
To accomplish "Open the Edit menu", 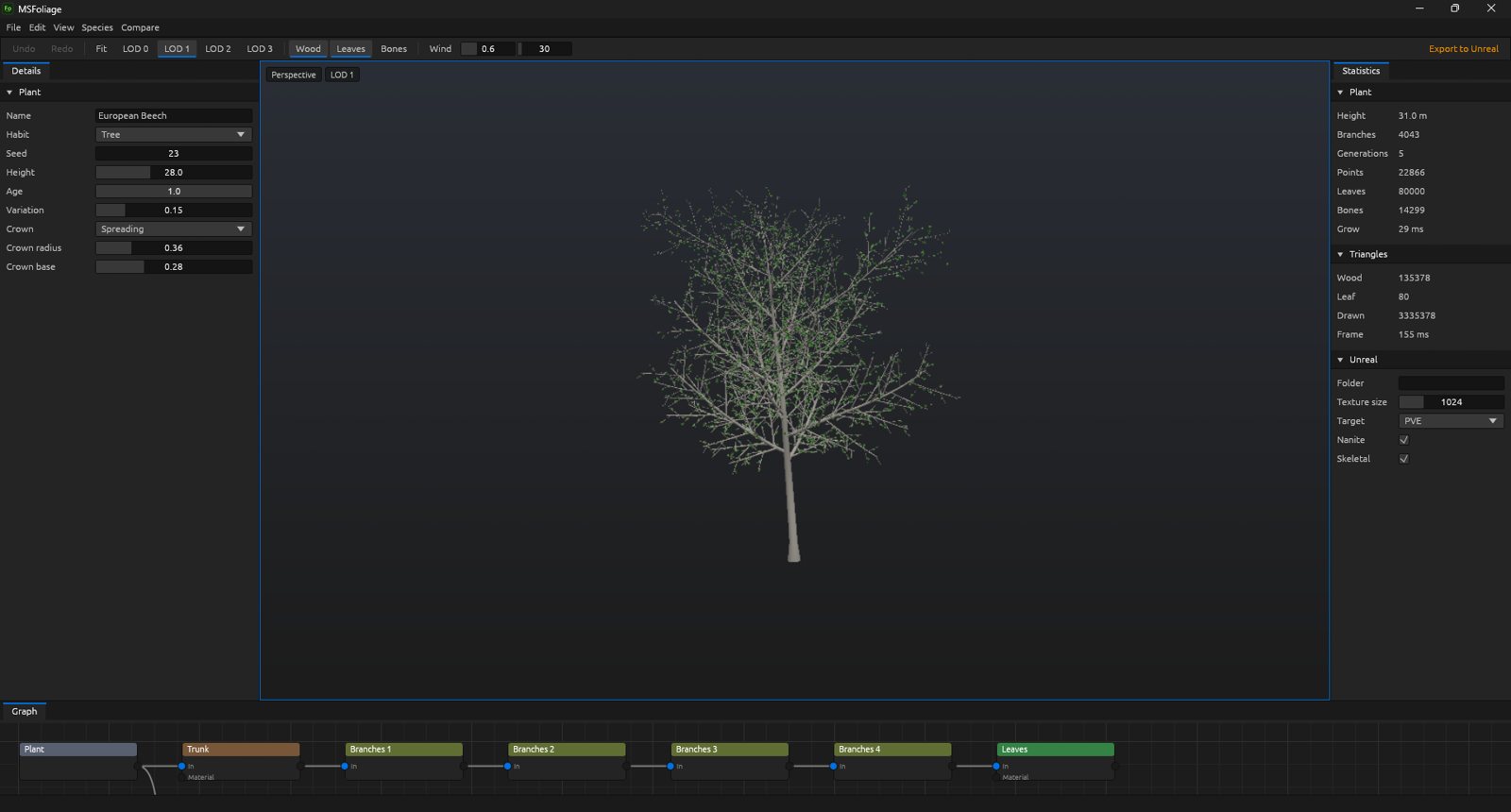I will pos(37,27).
